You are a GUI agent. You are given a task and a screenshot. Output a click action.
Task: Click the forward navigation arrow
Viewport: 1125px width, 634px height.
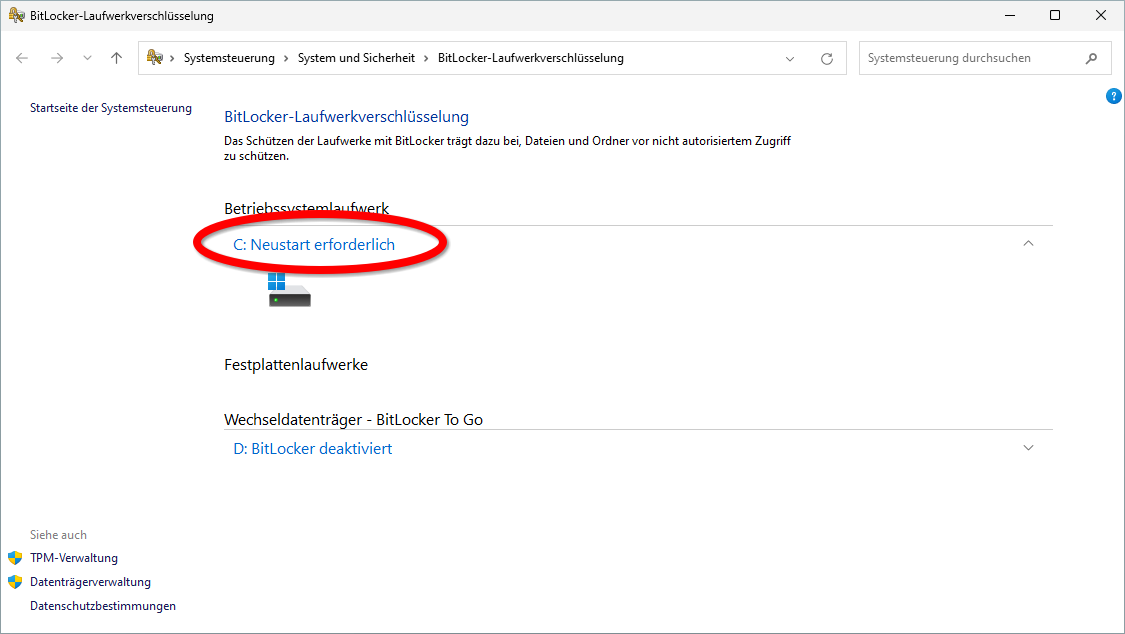pos(57,57)
